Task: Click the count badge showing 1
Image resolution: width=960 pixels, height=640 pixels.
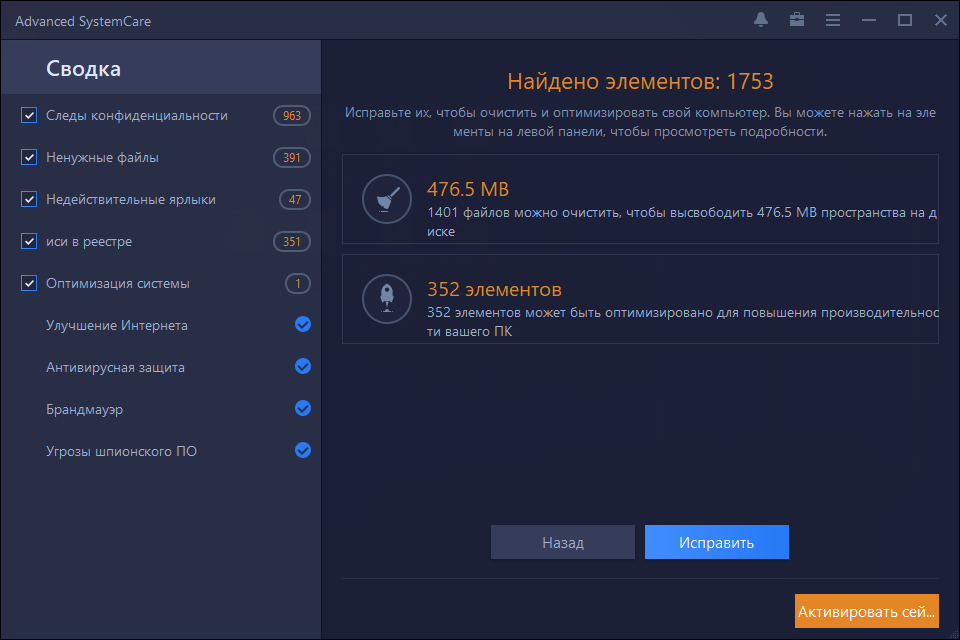Action: tap(298, 283)
